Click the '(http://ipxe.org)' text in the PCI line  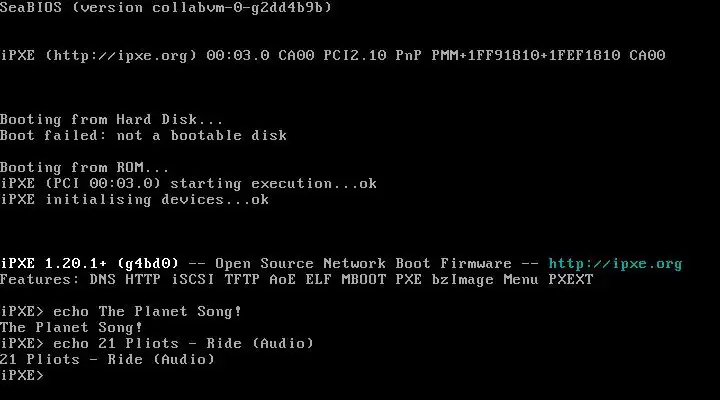[x=121, y=56]
